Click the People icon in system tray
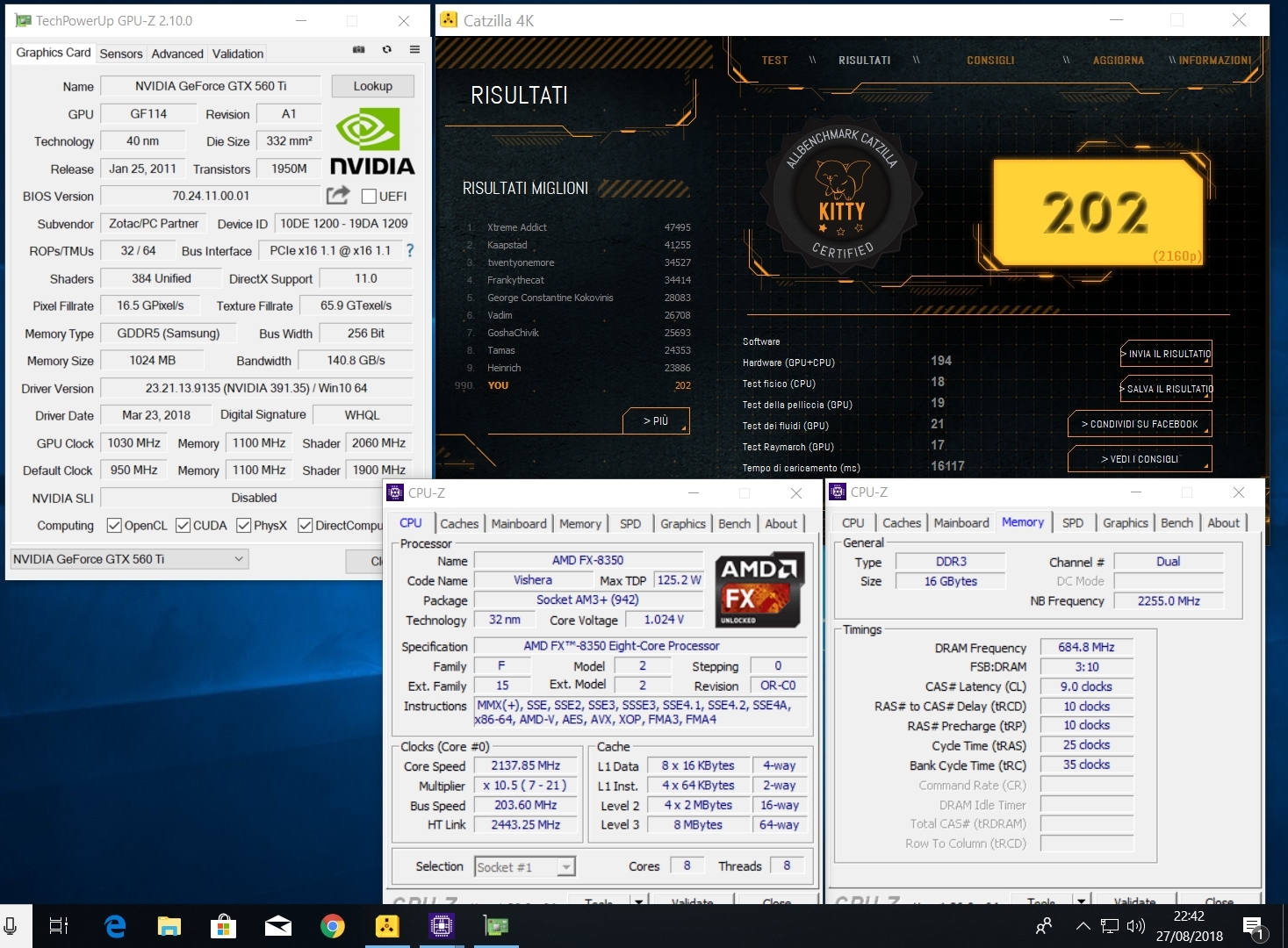This screenshot has width=1288, height=948. [1044, 926]
